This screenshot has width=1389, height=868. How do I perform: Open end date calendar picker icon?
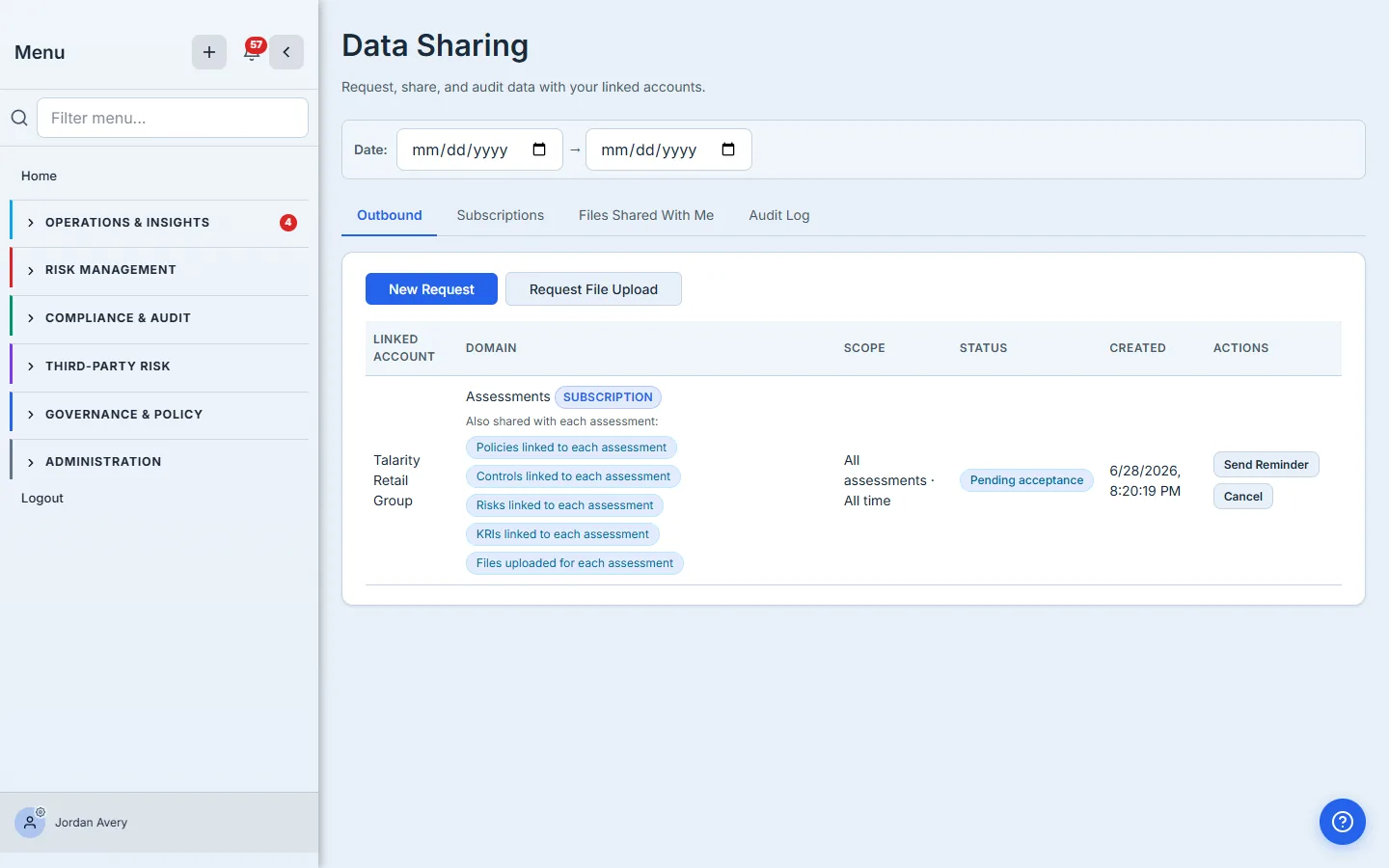[728, 149]
